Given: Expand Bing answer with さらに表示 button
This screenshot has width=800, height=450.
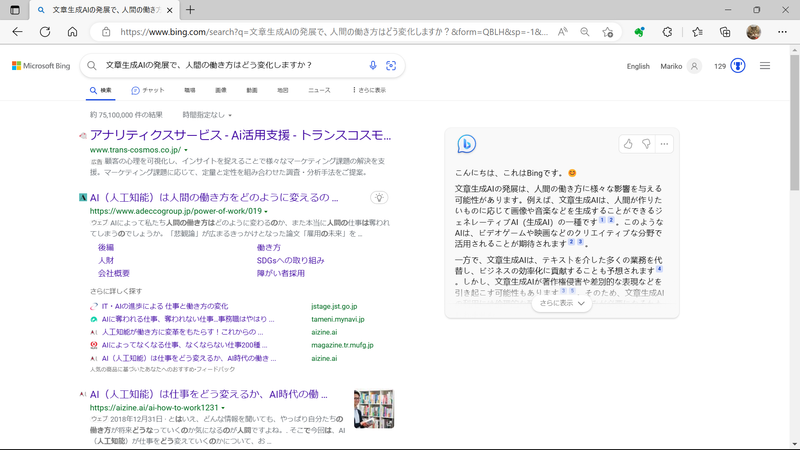Looking at the screenshot, I should click(x=562, y=303).
